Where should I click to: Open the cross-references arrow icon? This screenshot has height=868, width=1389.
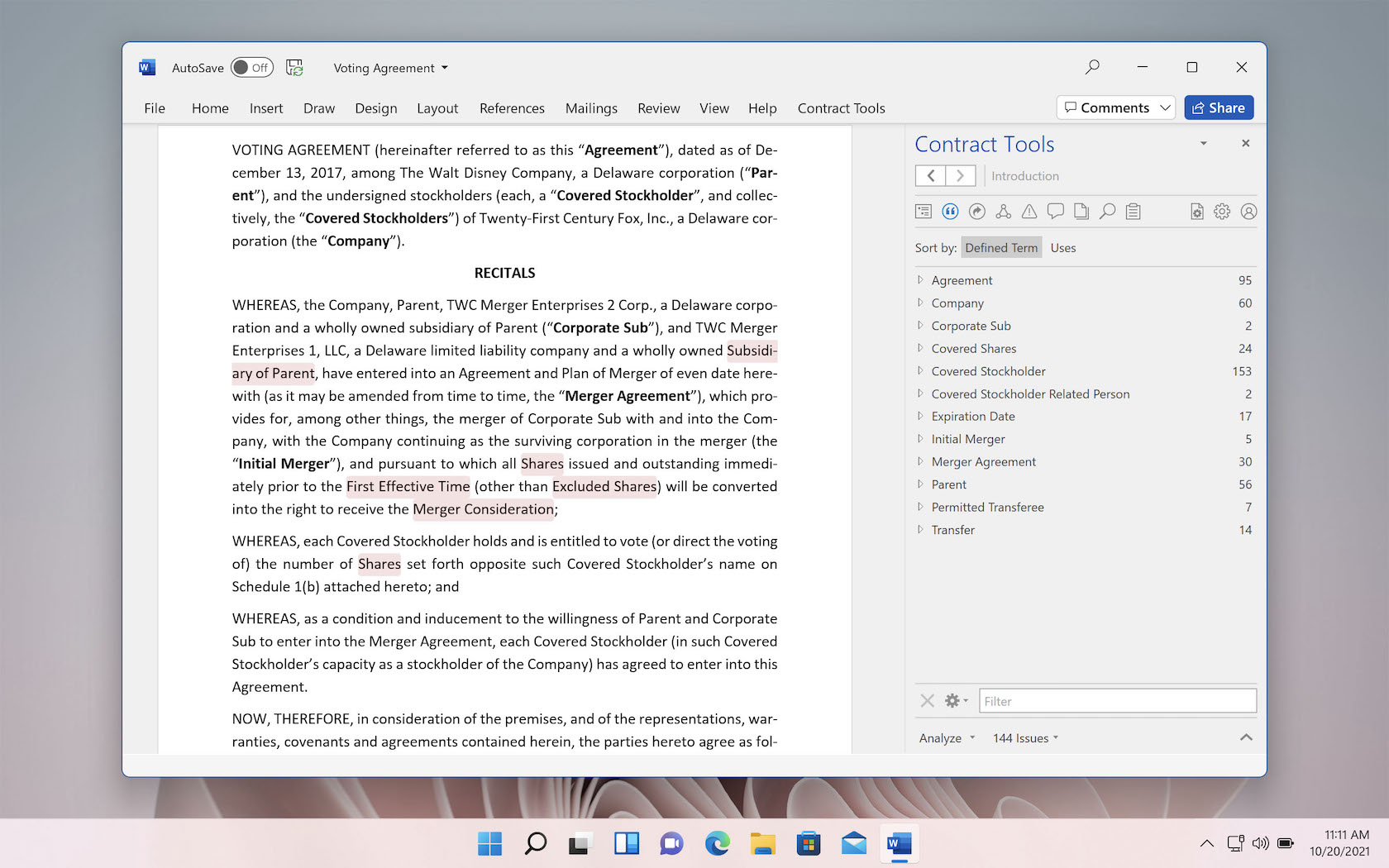(976, 212)
